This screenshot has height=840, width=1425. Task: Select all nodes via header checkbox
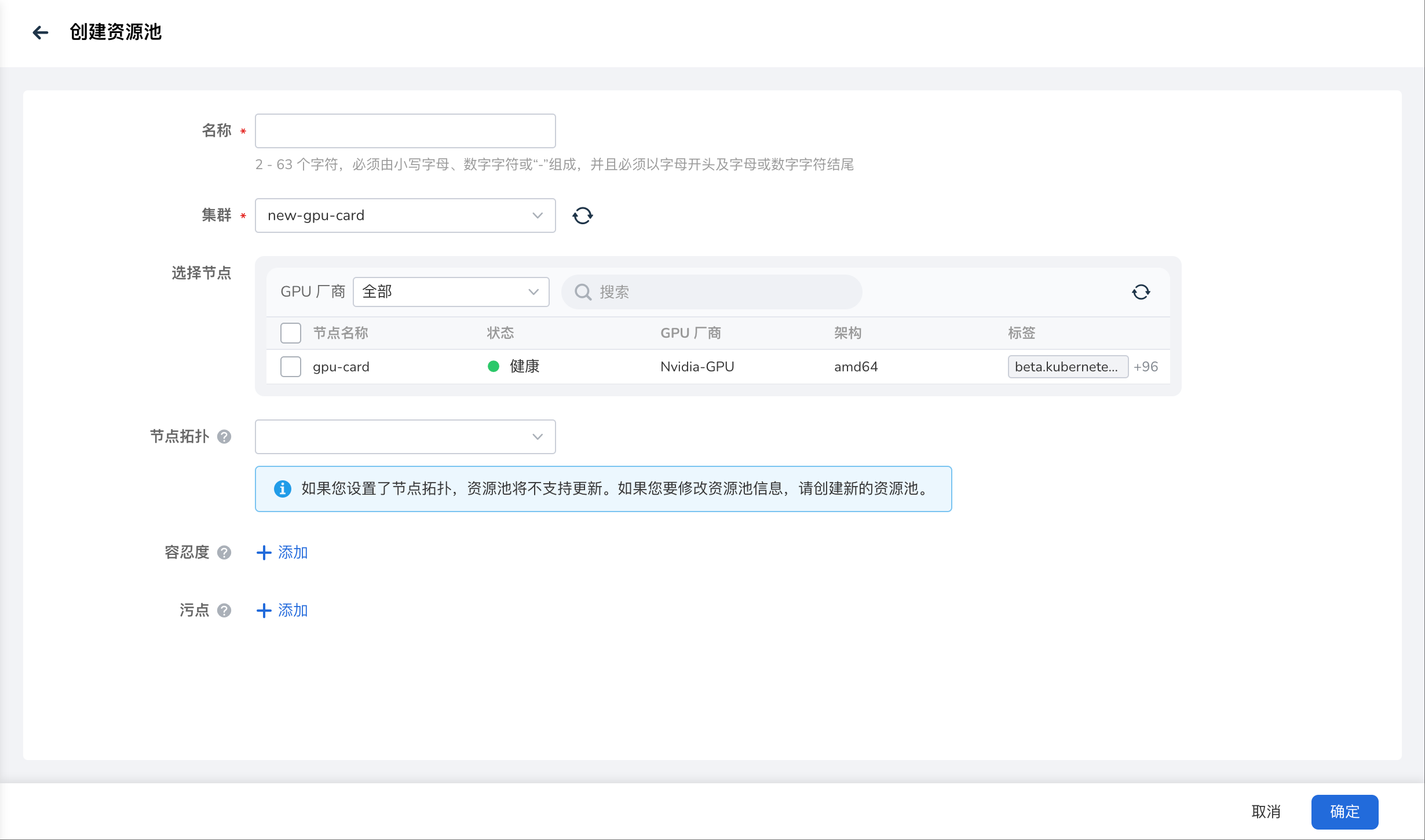point(291,333)
